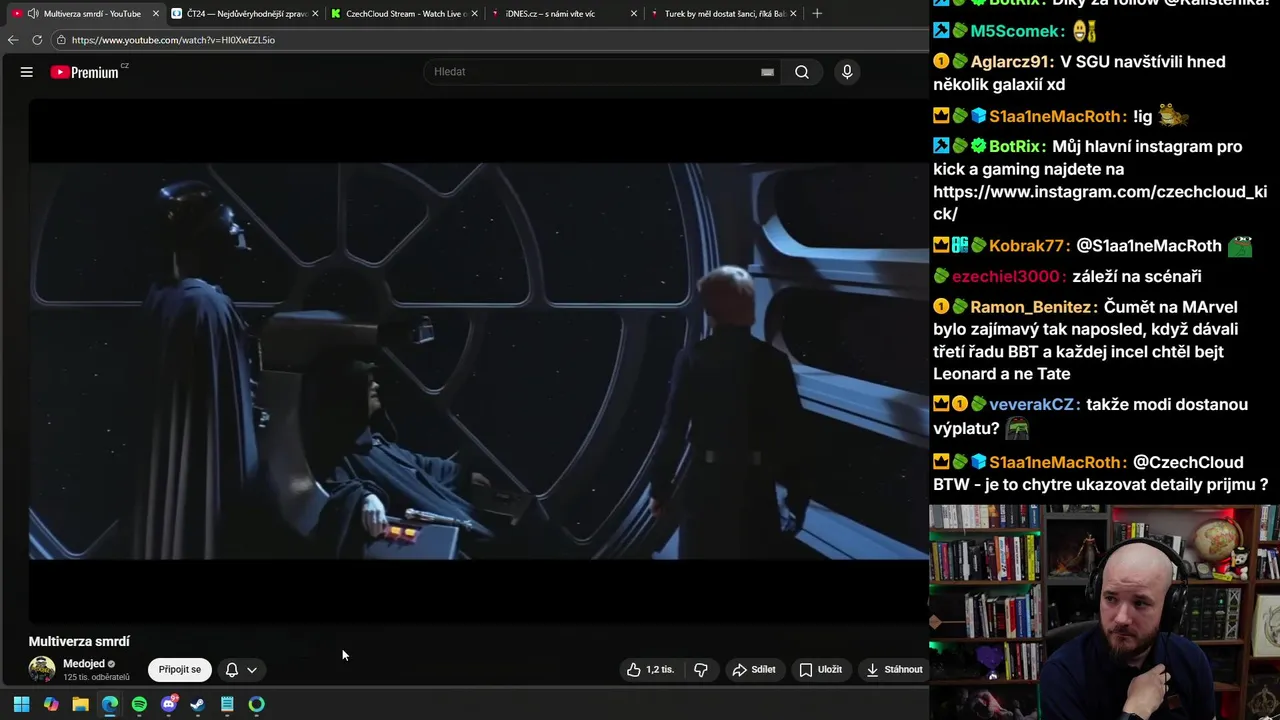1280x720 pixels.
Task: Open Spotify from the taskbar
Action: pyautogui.click(x=139, y=704)
